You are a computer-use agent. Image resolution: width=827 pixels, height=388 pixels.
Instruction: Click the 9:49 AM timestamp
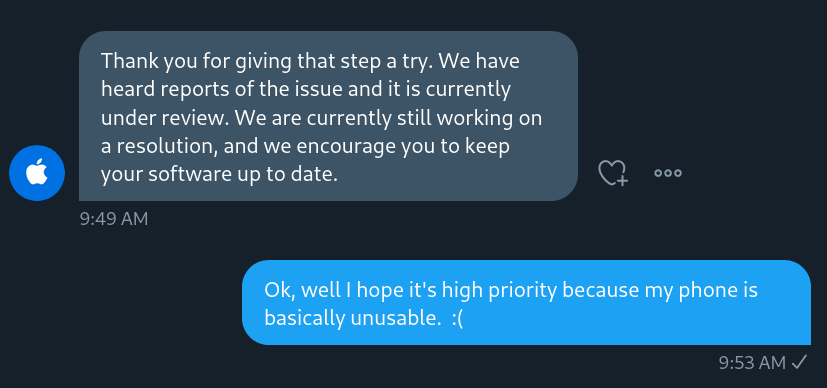tap(114, 219)
